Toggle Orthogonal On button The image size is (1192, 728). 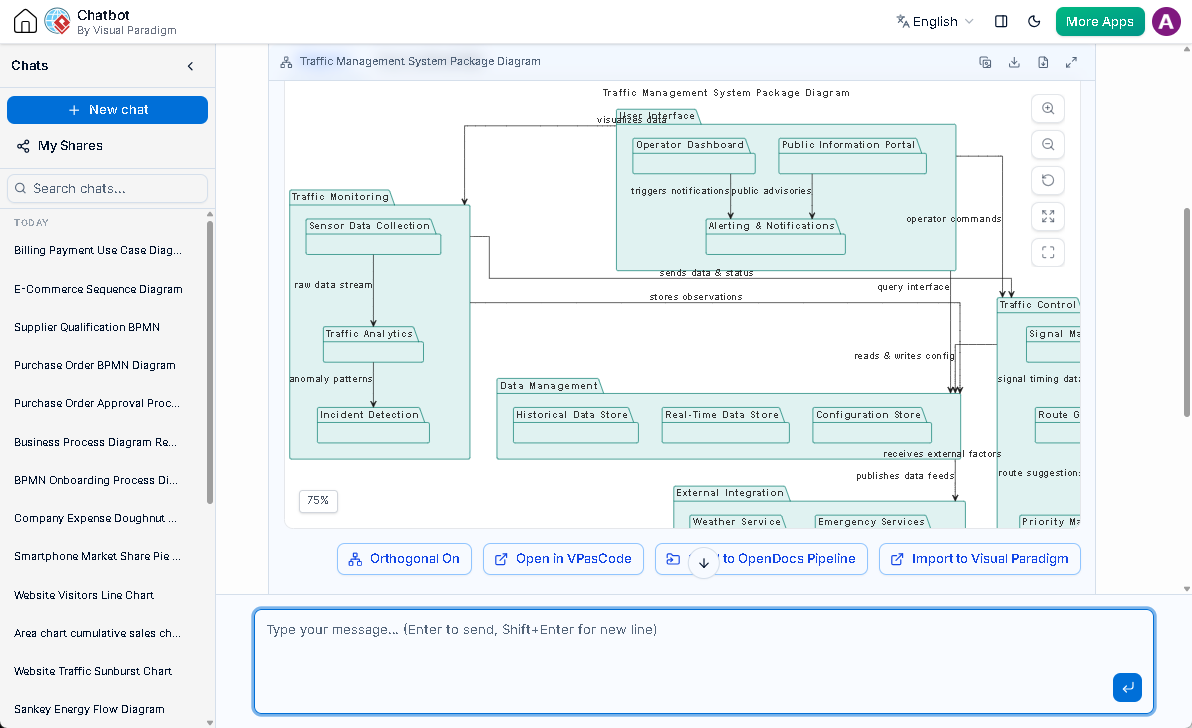point(404,559)
